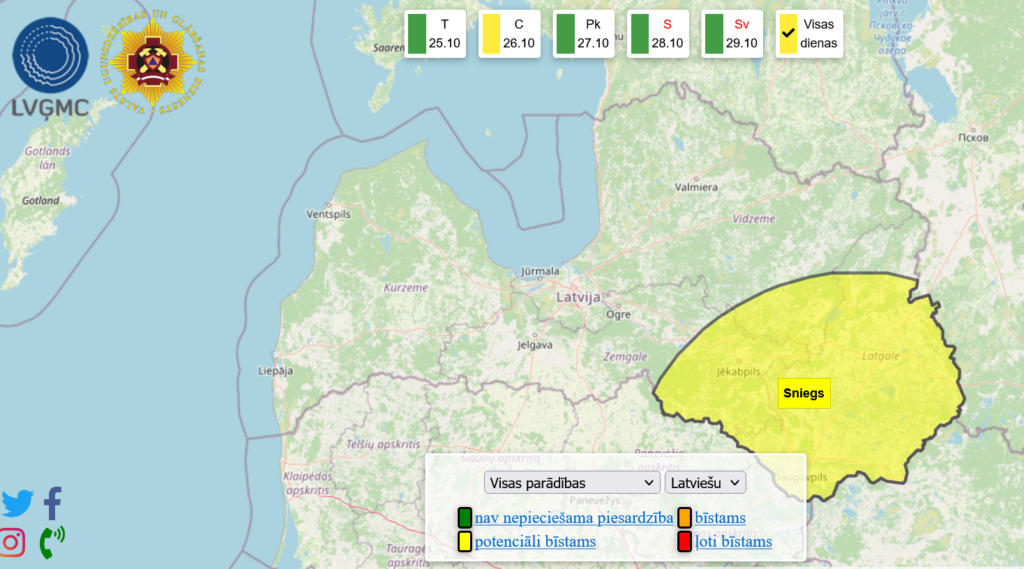Click the LVĢMC logo
Viewport: 1024px width, 569px height.
(x=51, y=67)
